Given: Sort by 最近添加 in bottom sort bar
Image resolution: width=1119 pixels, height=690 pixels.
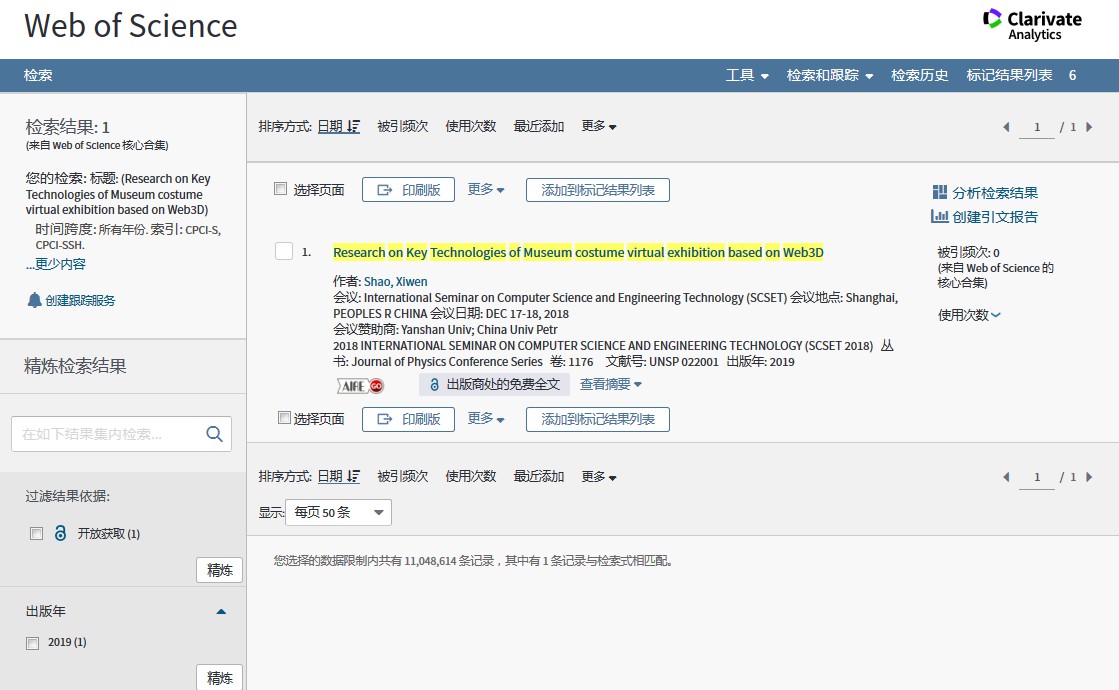Looking at the screenshot, I should 539,476.
